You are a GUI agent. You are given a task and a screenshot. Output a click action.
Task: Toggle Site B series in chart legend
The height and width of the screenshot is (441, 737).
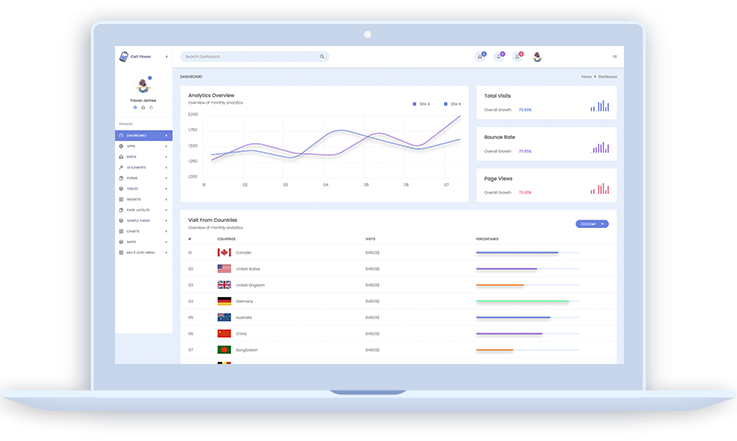(450, 103)
